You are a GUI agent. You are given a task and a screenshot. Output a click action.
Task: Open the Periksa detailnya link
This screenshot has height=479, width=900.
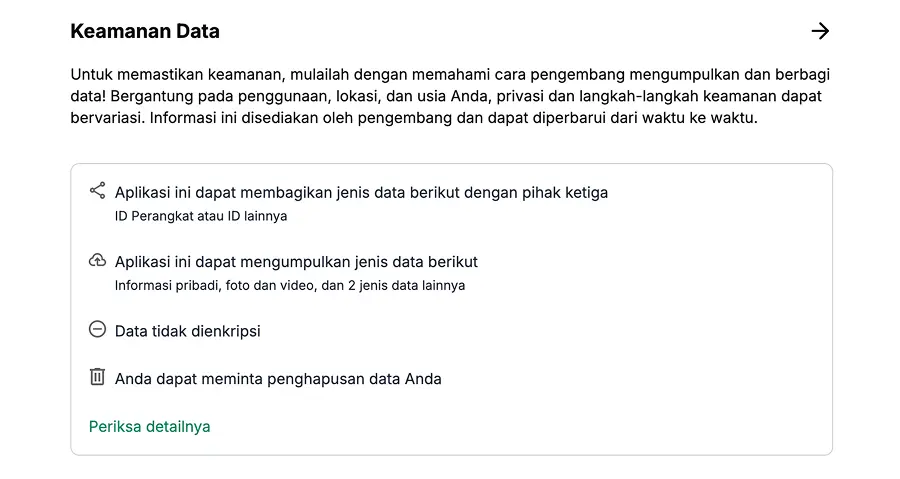click(150, 426)
